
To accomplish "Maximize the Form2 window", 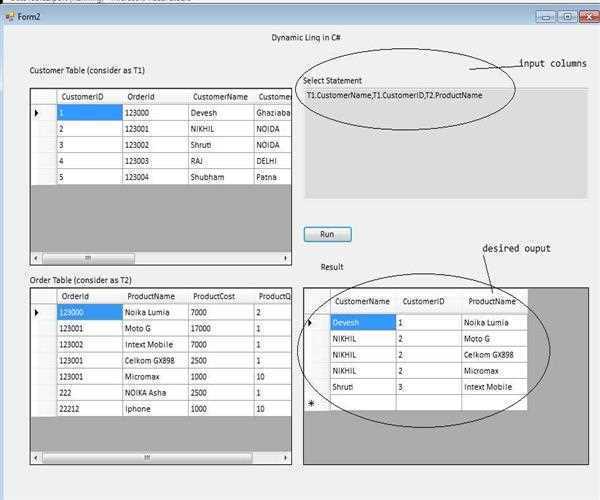I will pos(566,17).
